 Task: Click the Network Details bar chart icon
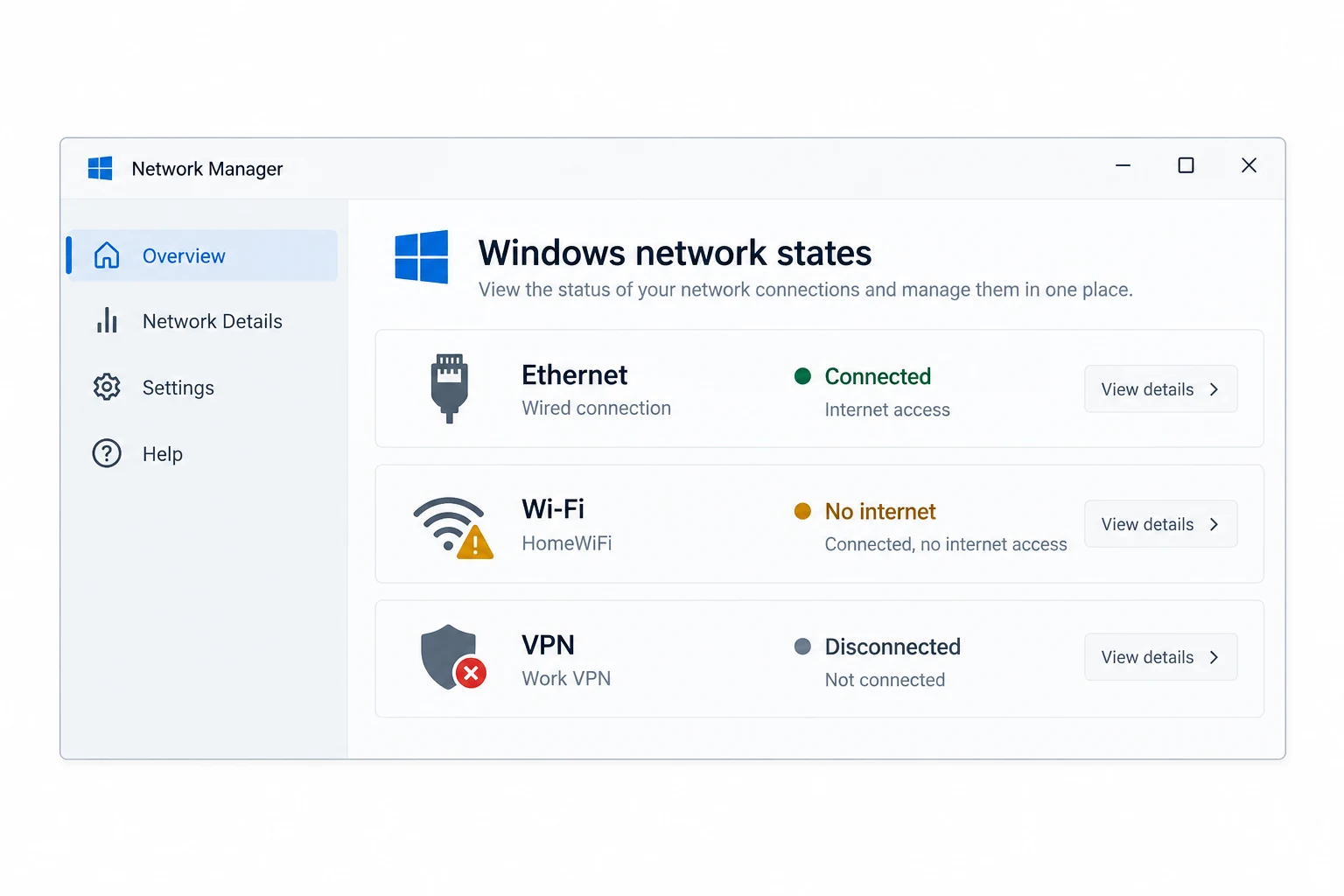(107, 320)
